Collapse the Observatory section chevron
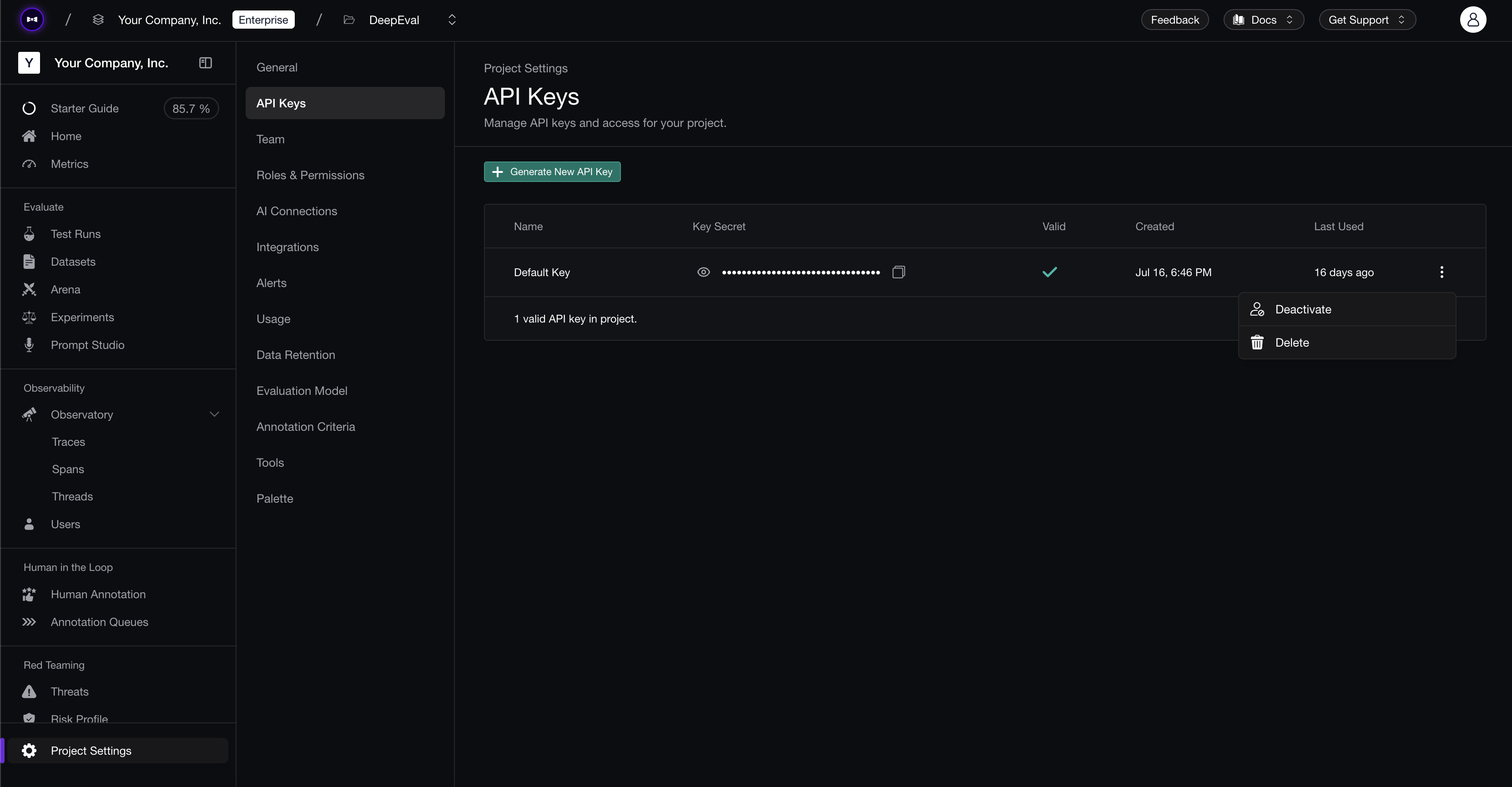 (214, 414)
